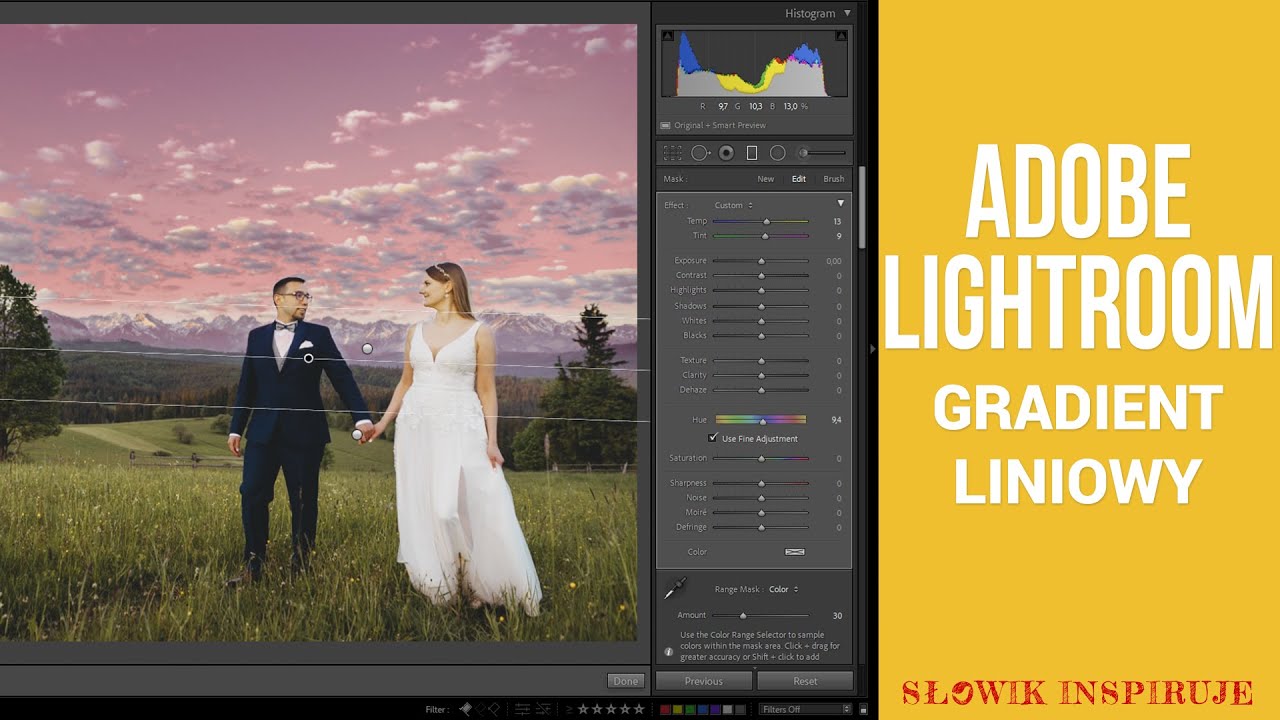
Task: Switch mask mode to New
Action: tap(765, 179)
